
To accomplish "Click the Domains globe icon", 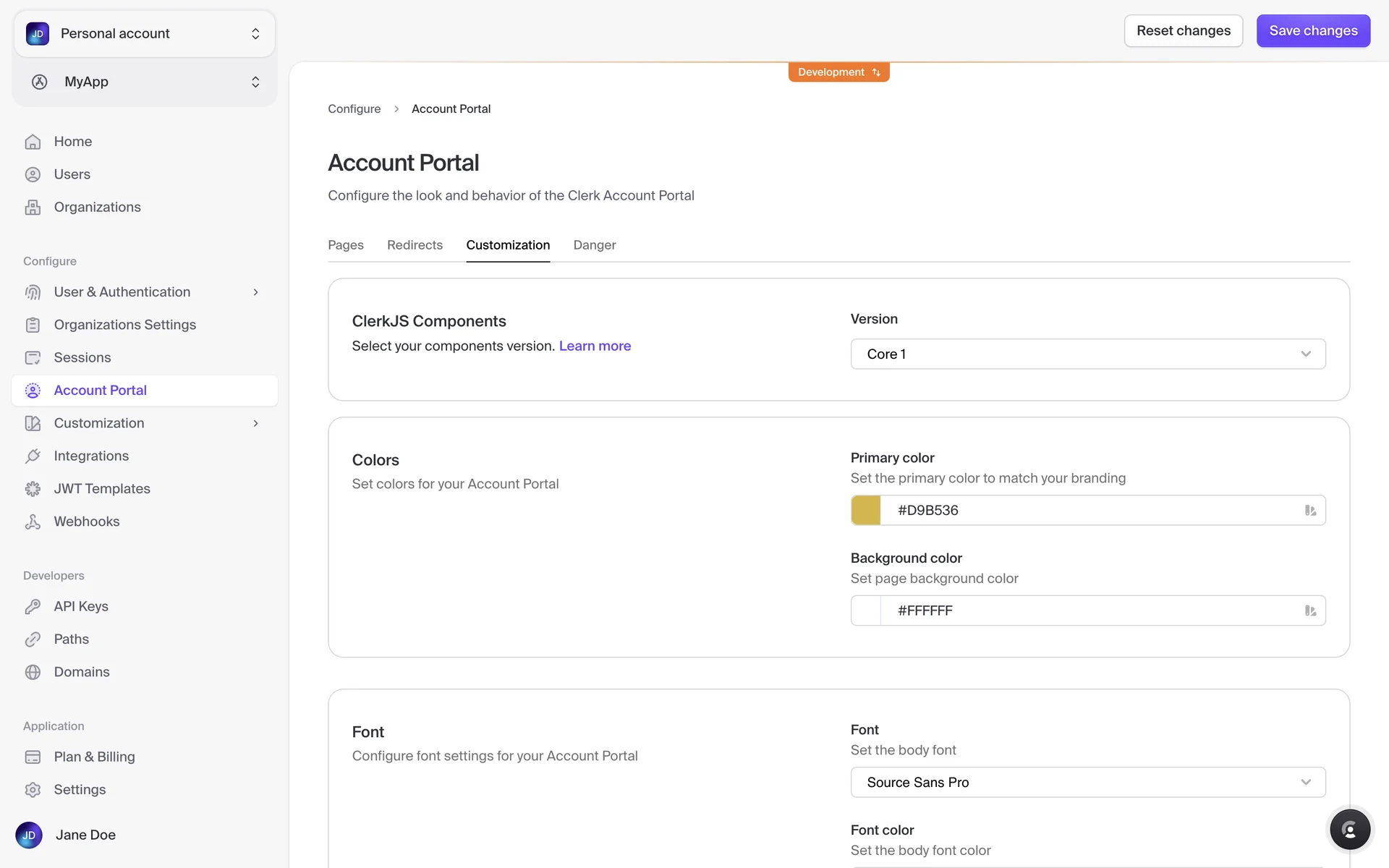I will [x=33, y=672].
